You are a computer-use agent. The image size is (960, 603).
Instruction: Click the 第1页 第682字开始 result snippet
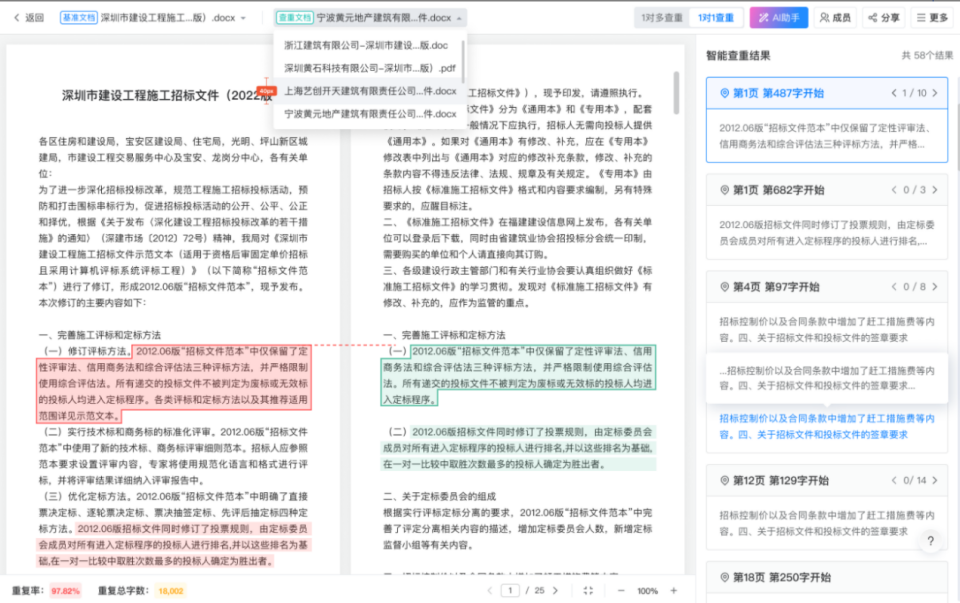pyautogui.click(x=827, y=233)
